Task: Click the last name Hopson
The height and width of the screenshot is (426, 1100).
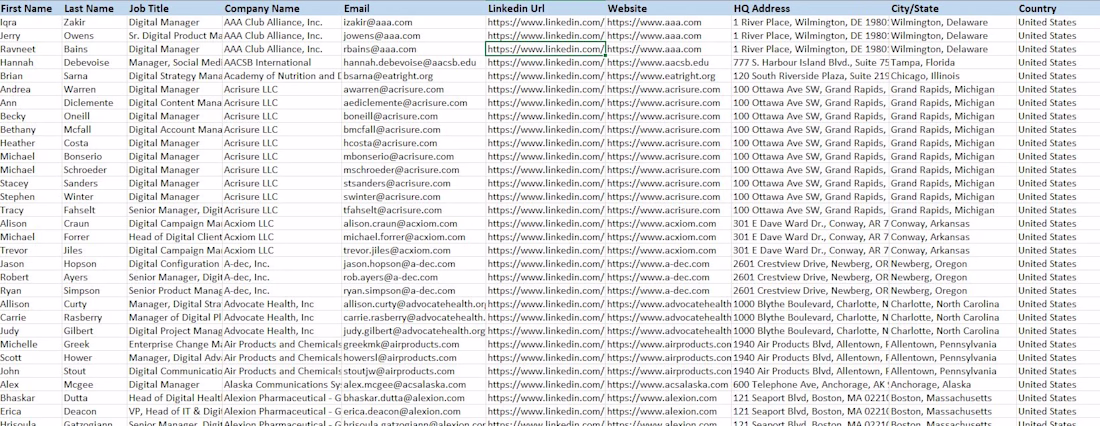Action: point(95,264)
